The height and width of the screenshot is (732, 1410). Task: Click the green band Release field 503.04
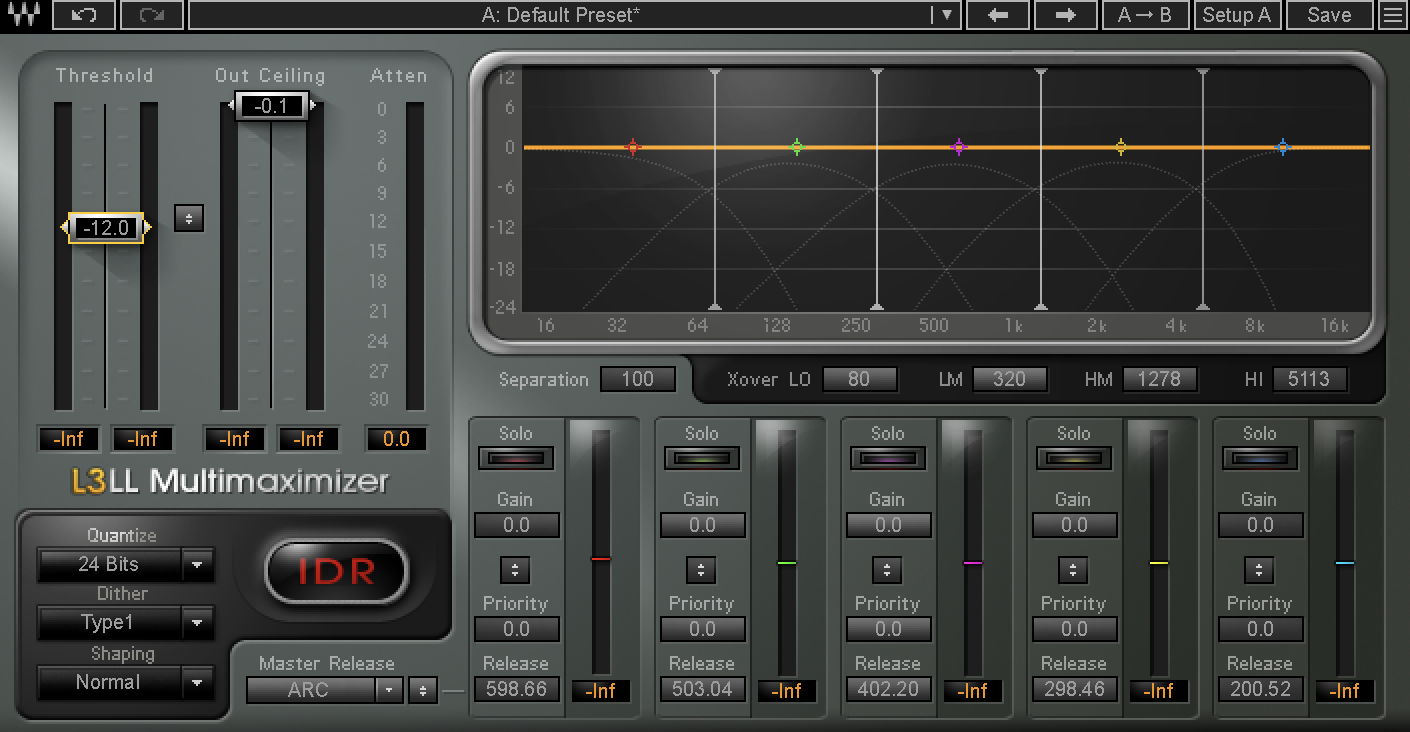(702, 689)
